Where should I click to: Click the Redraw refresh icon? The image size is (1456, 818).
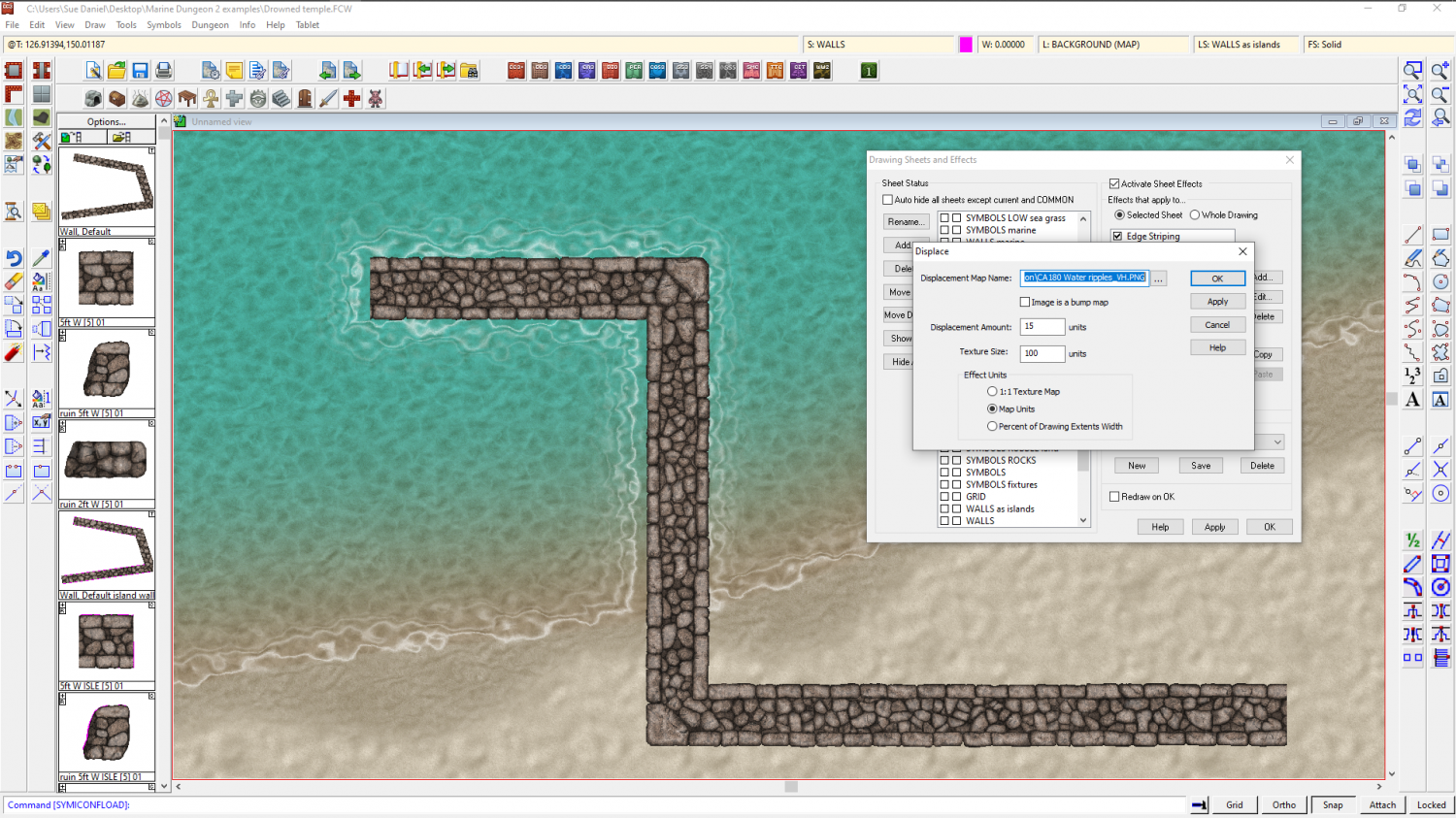point(1412,116)
